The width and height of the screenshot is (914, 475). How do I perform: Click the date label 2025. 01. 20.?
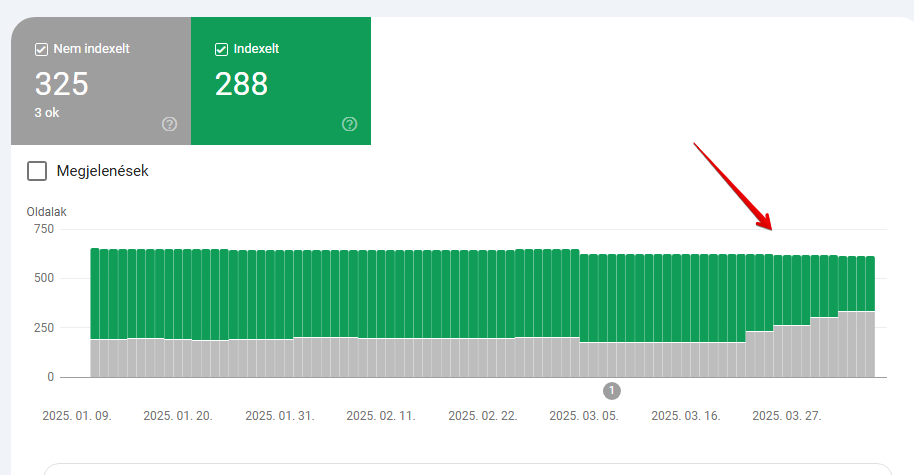178,416
